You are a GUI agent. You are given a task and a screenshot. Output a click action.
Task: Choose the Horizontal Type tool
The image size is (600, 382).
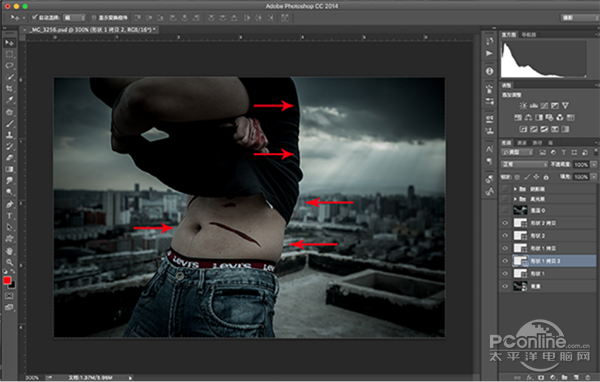tap(9, 216)
